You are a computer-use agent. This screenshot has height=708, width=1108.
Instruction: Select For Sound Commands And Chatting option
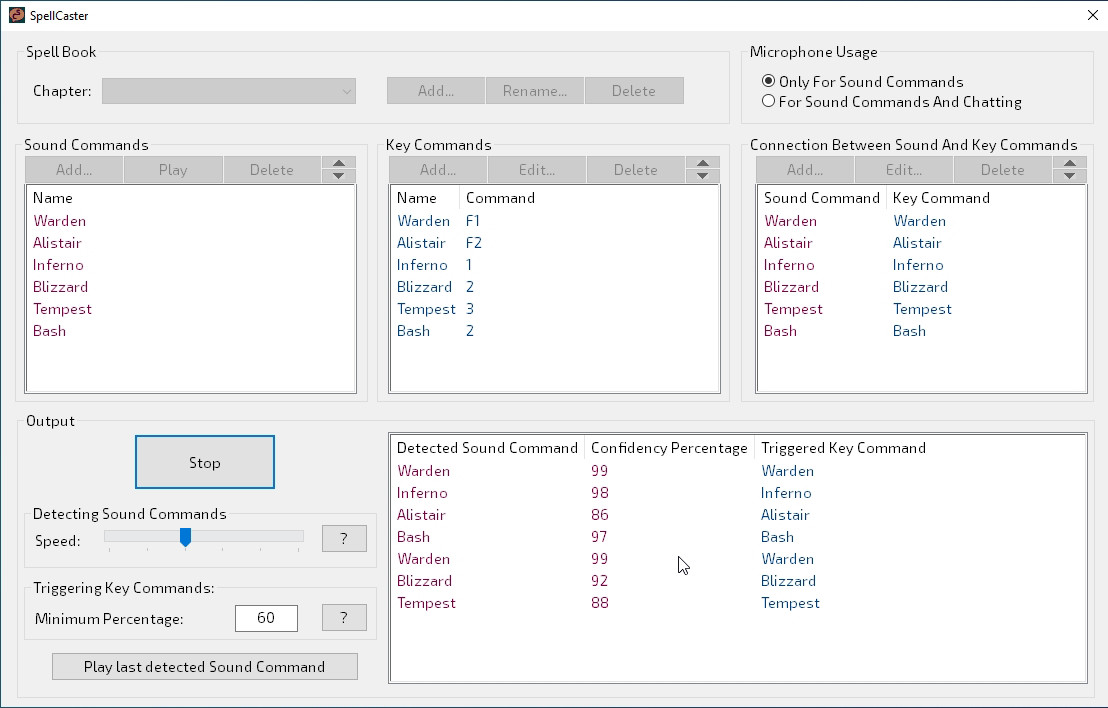tap(768, 101)
